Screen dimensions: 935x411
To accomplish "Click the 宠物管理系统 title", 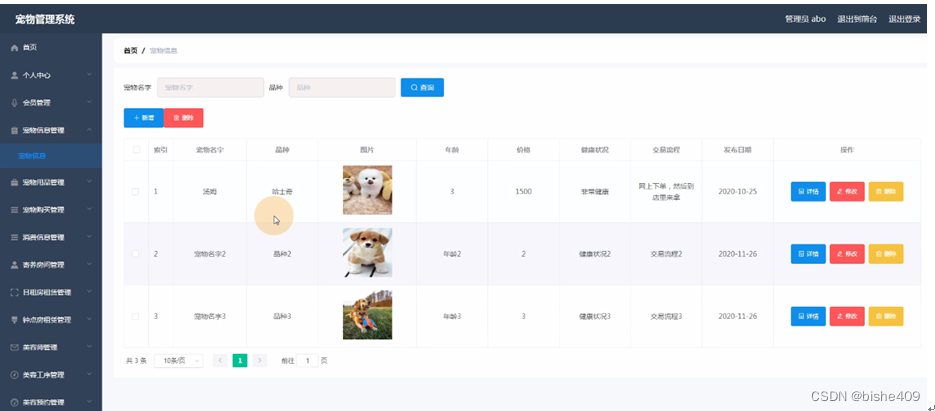I will coord(45,19).
